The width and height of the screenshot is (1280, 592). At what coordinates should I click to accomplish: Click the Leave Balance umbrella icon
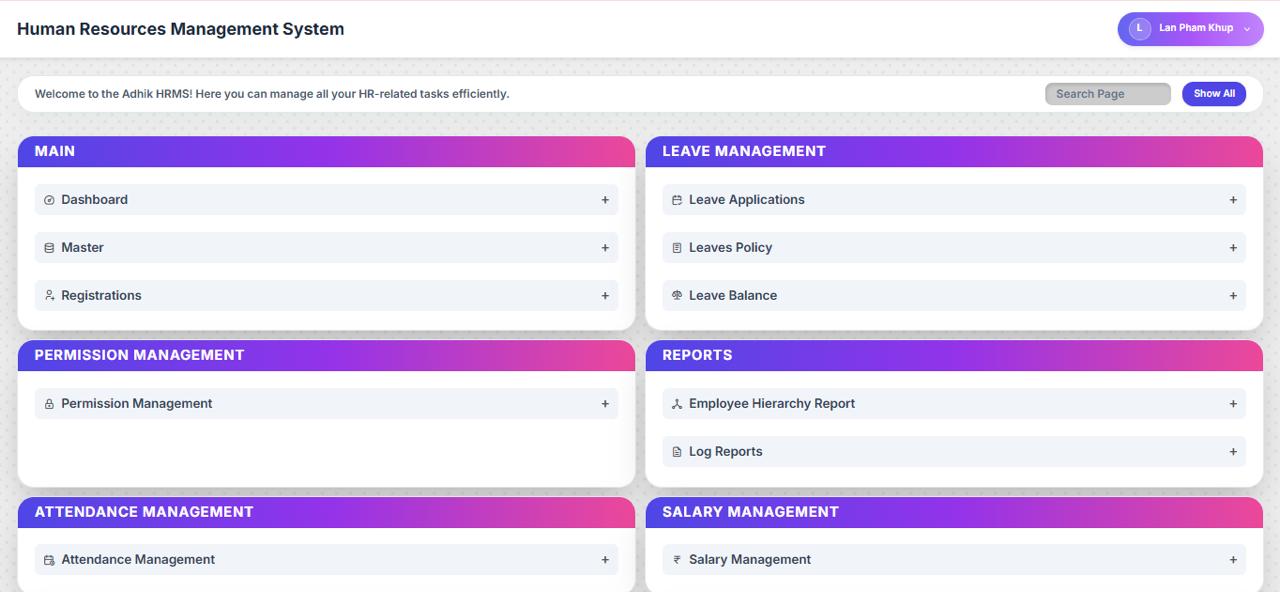(x=677, y=296)
